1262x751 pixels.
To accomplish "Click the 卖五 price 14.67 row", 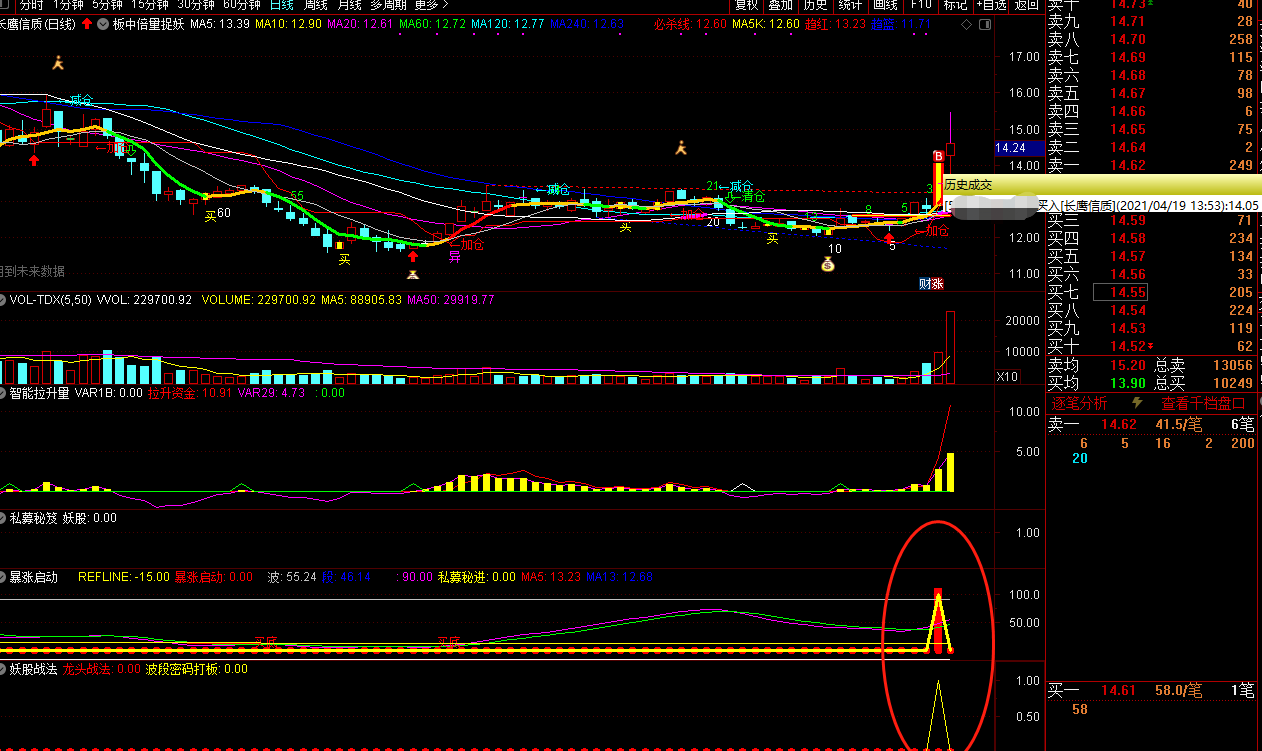I will 1151,93.
